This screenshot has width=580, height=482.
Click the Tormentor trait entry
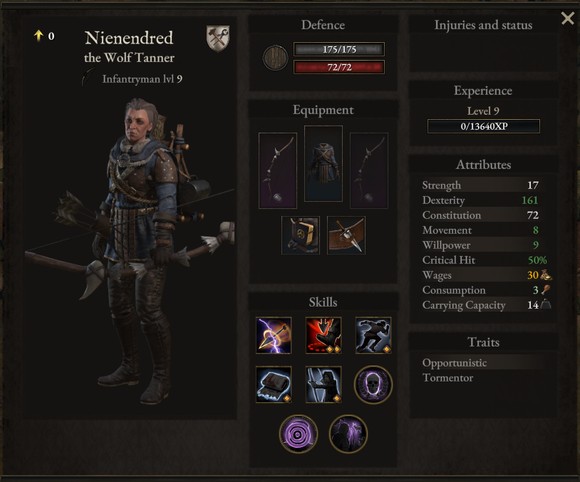pos(448,378)
